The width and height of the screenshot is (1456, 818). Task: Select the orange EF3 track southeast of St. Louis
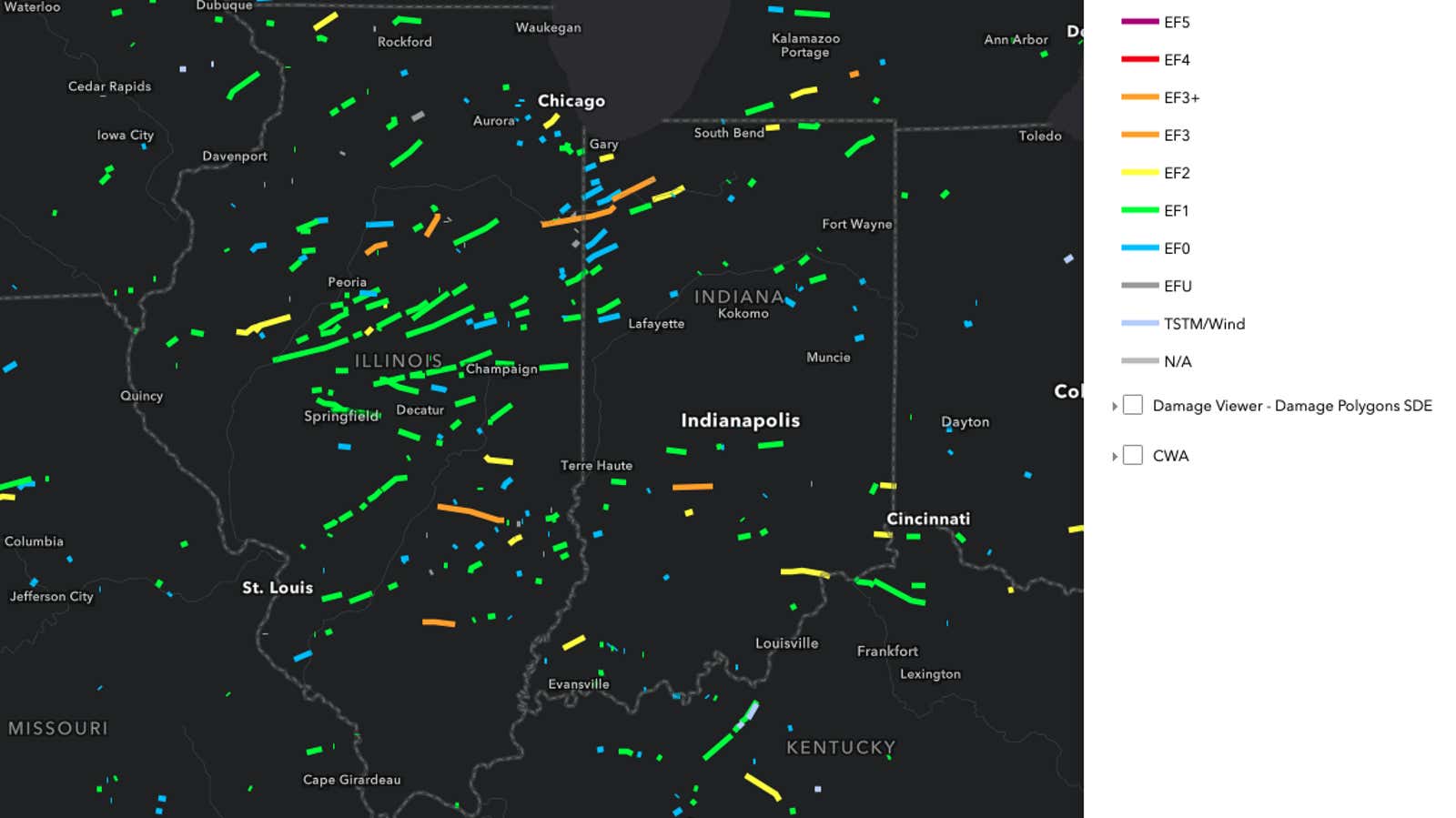pos(439,623)
